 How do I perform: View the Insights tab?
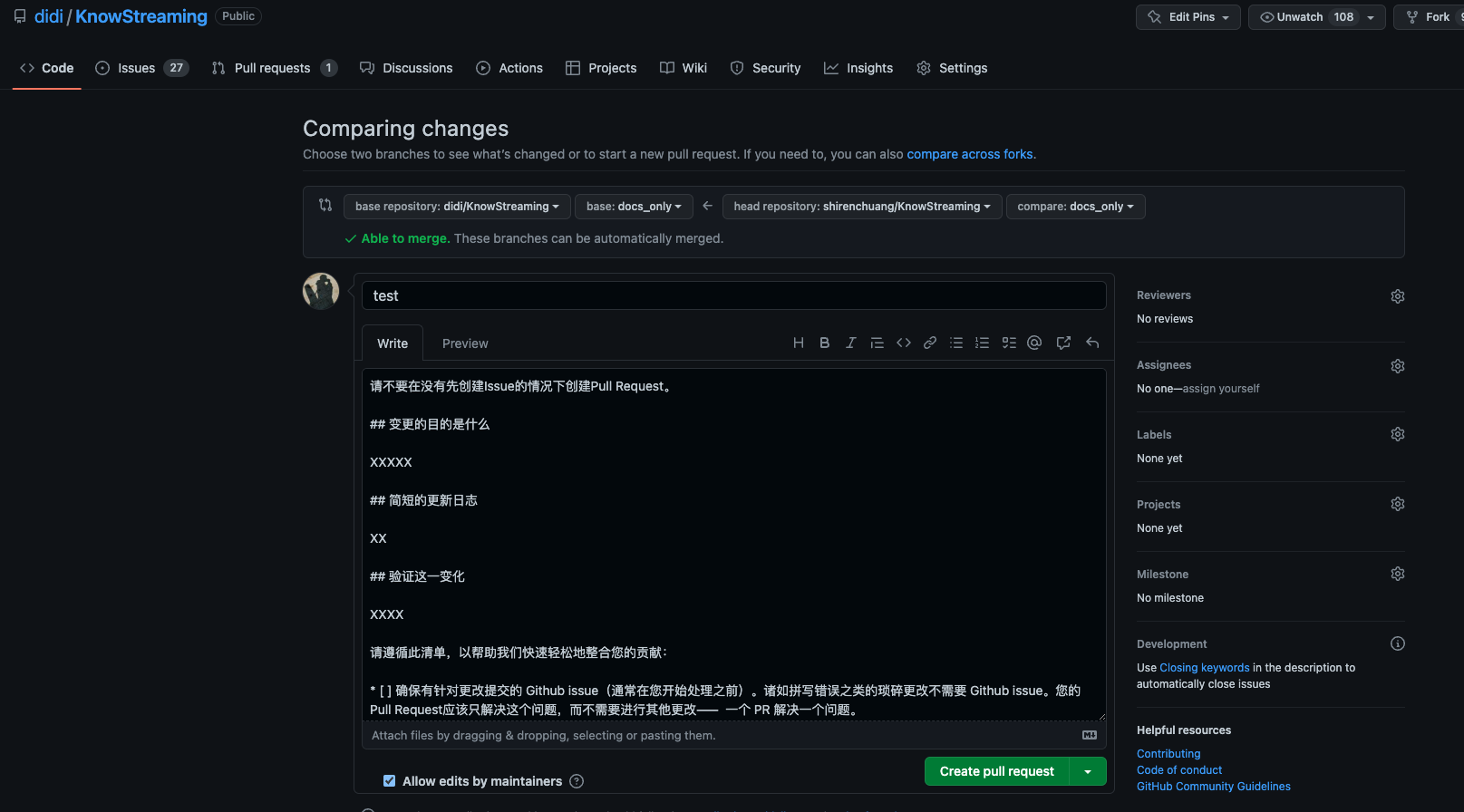coord(858,68)
